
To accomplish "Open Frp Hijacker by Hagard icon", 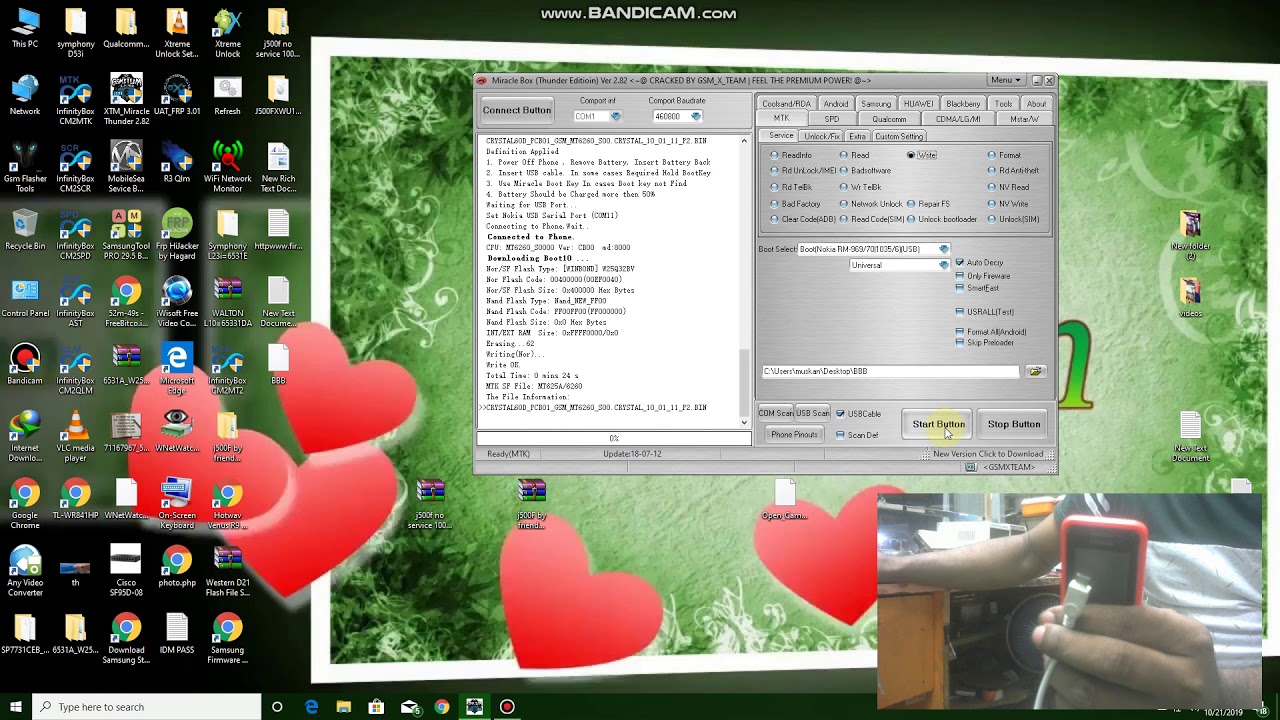I will click(177, 234).
